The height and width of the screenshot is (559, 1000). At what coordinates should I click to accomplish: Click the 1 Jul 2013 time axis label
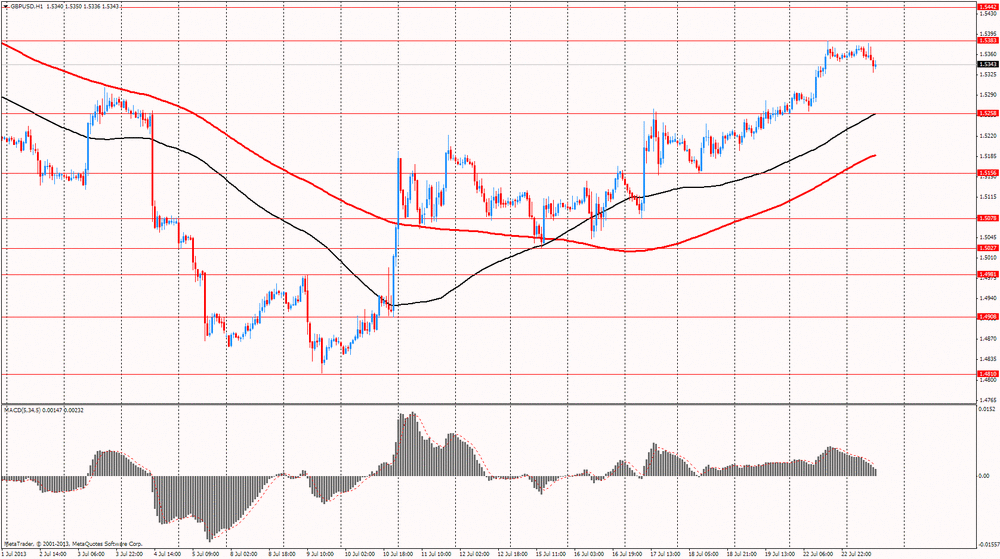click(13, 555)
